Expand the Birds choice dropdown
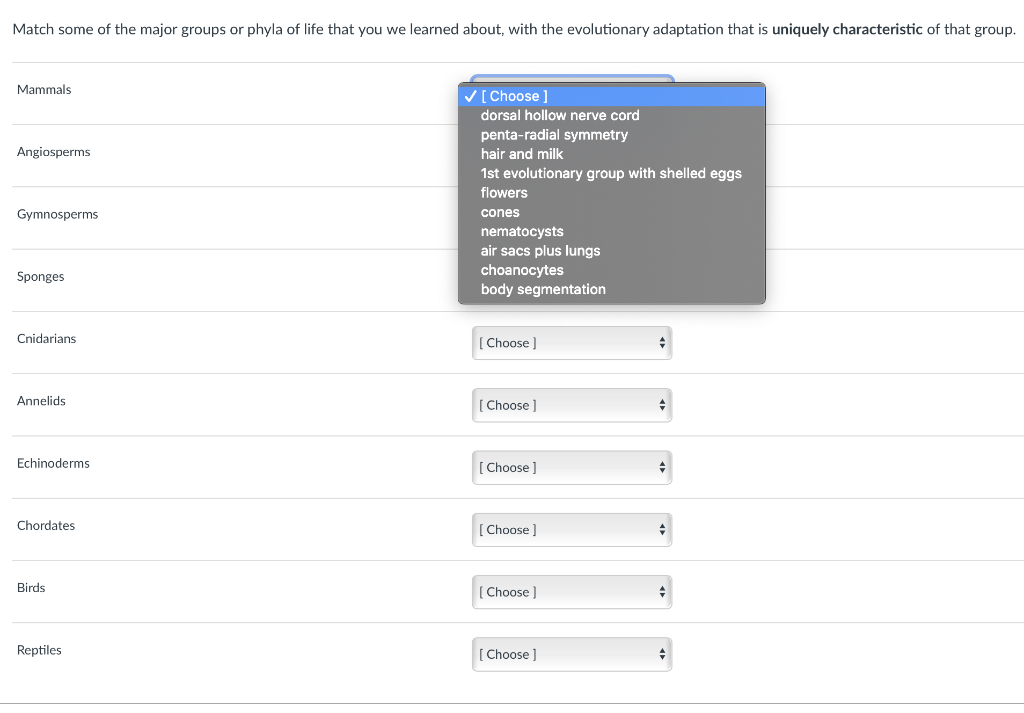This screenshot has width=1024, height=713. (x=571, y=592)
